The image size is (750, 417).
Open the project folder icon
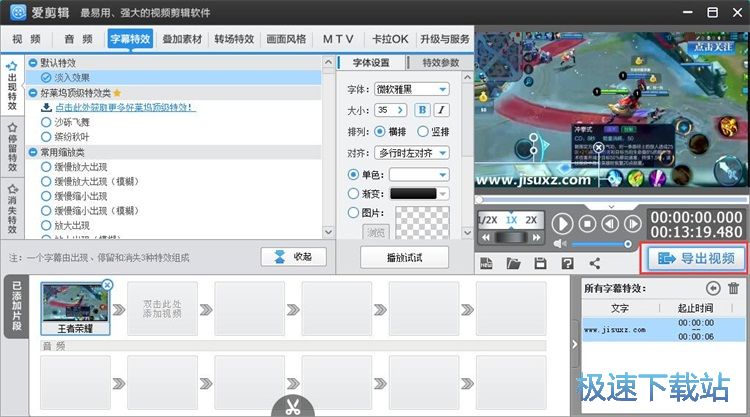pyautogui.click(x=514, y=263)
